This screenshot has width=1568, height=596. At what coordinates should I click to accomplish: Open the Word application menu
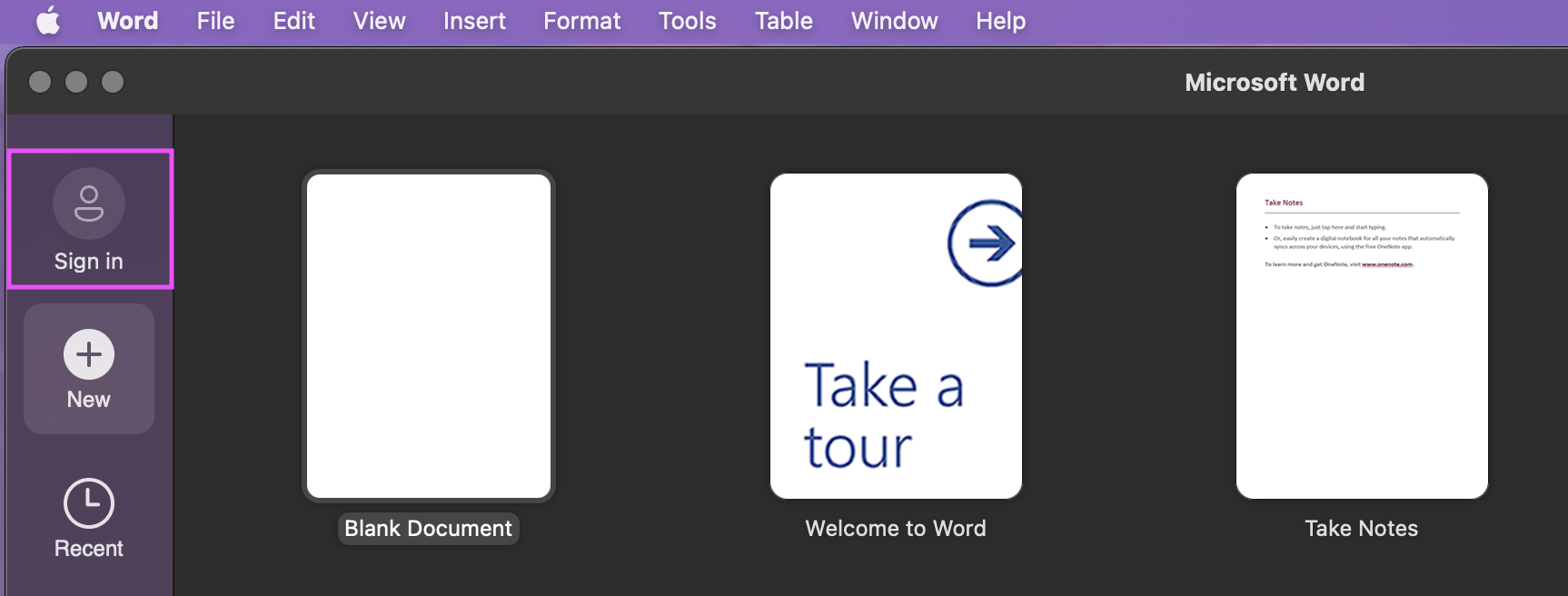[127, 20]
